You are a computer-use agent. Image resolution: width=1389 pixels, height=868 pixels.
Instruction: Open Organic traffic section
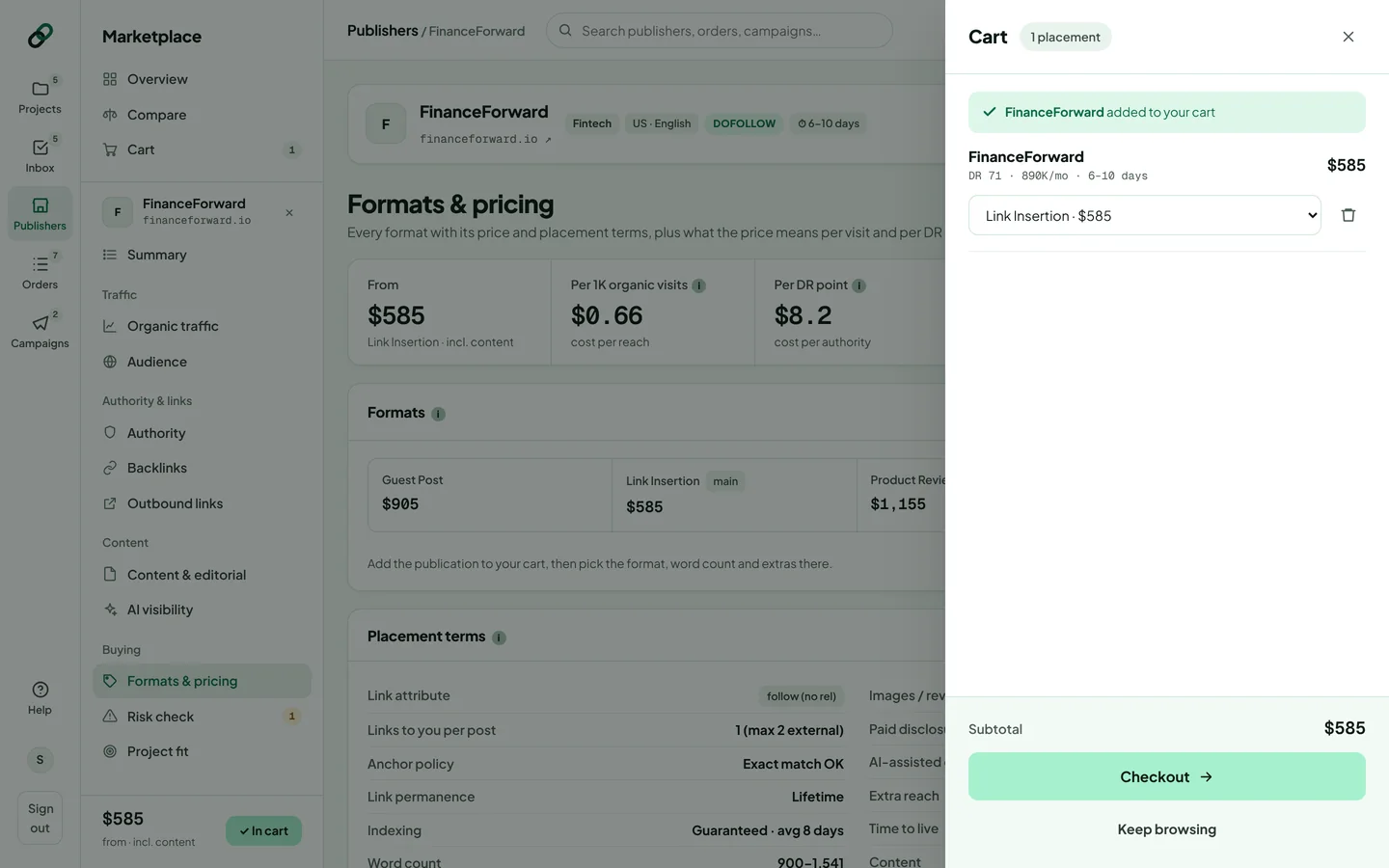(x=202, y=326)
